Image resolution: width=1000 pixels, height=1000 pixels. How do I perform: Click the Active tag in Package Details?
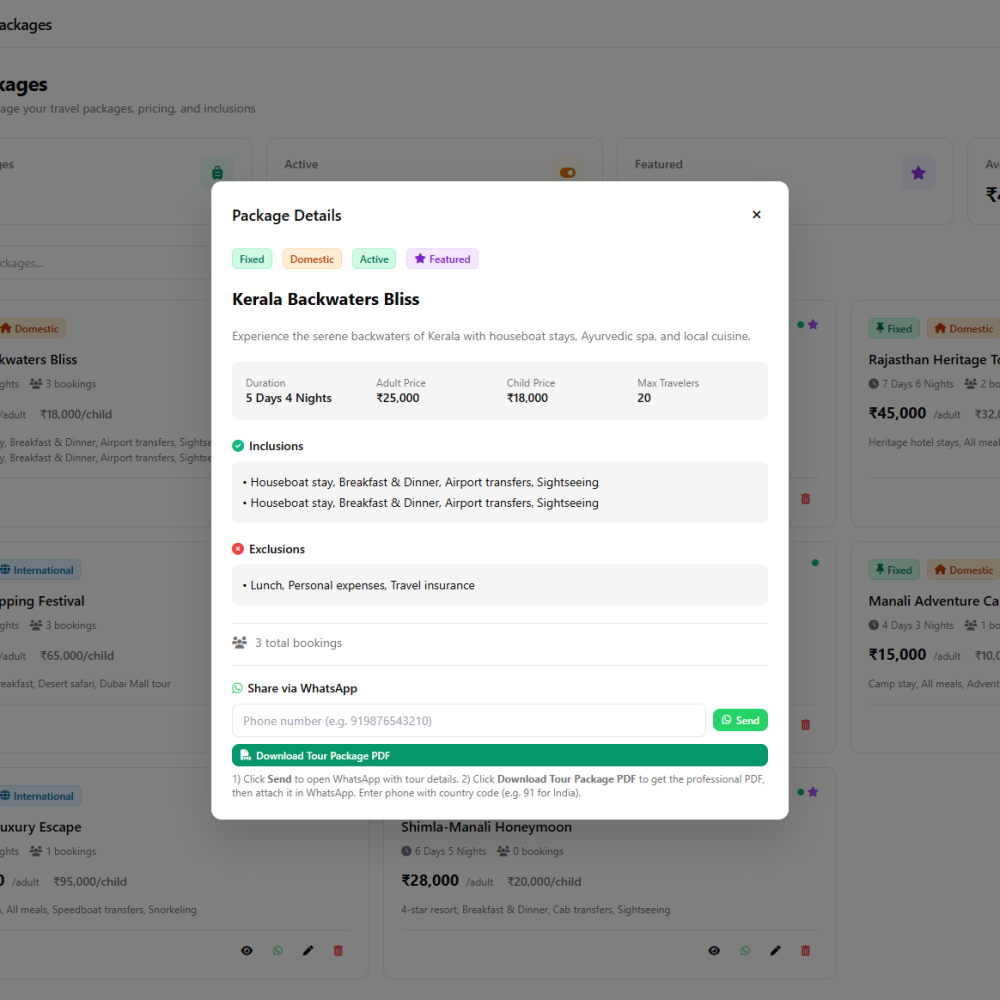pos(374,259)
